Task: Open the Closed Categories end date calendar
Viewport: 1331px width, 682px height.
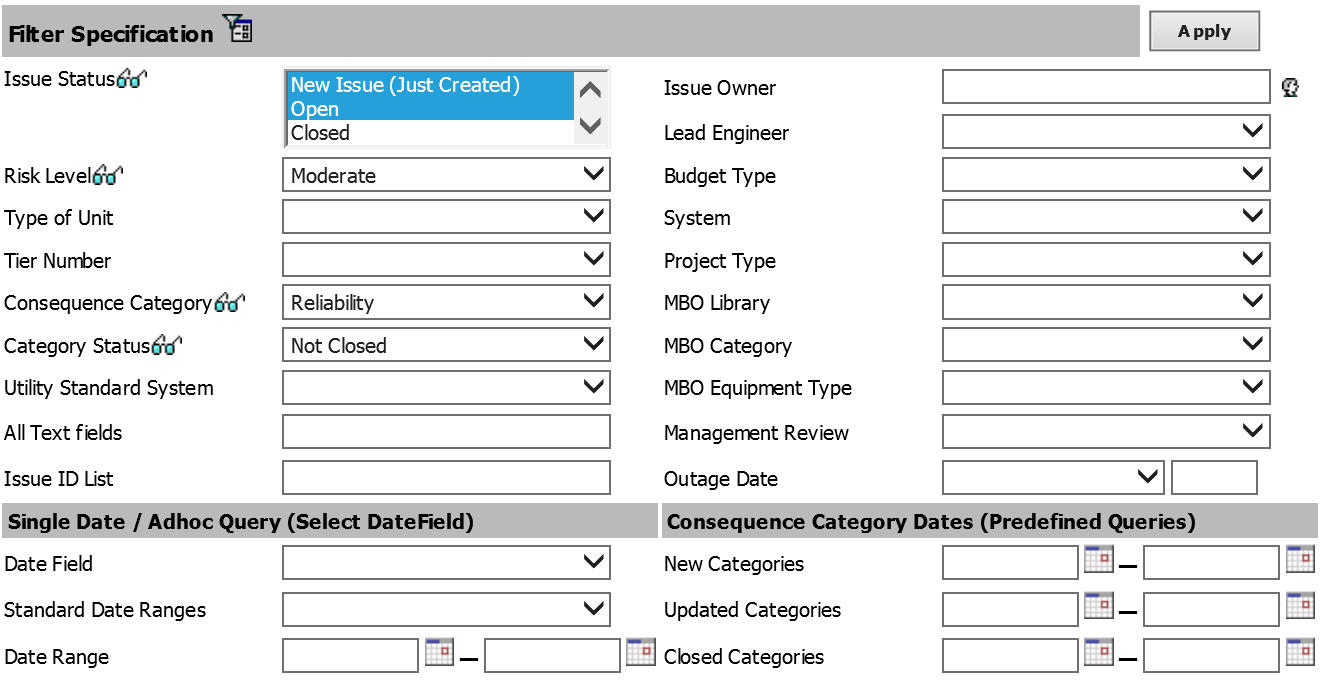Action: [x=1301, y=652]
